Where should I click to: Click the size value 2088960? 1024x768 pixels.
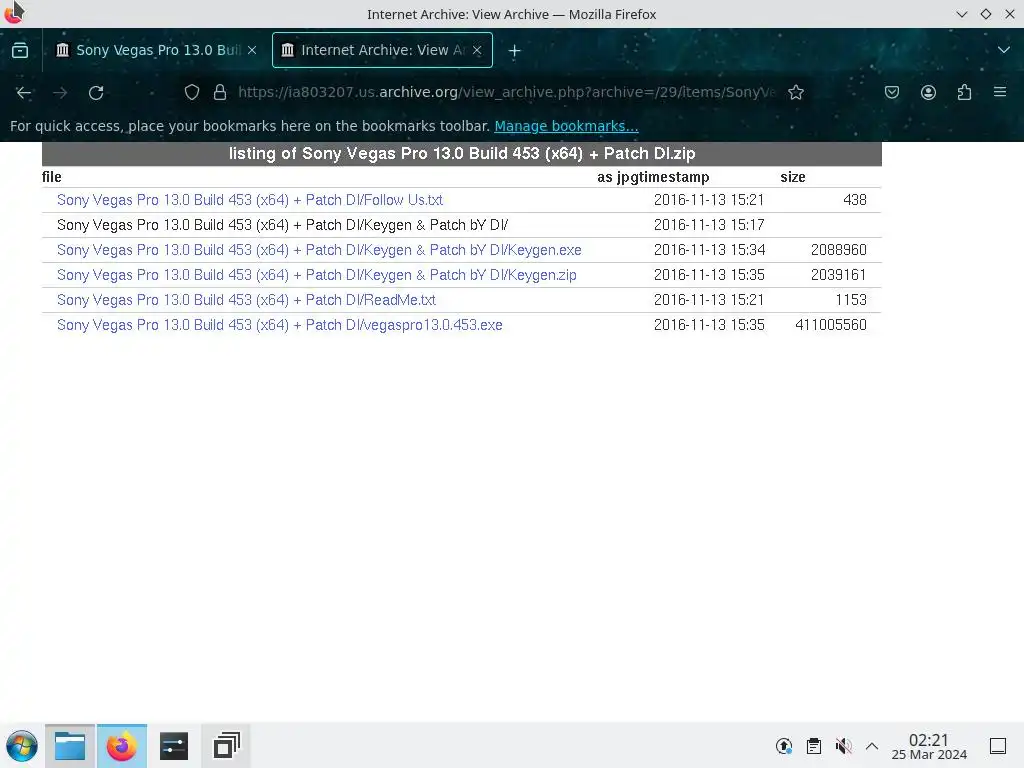[839, 250]
